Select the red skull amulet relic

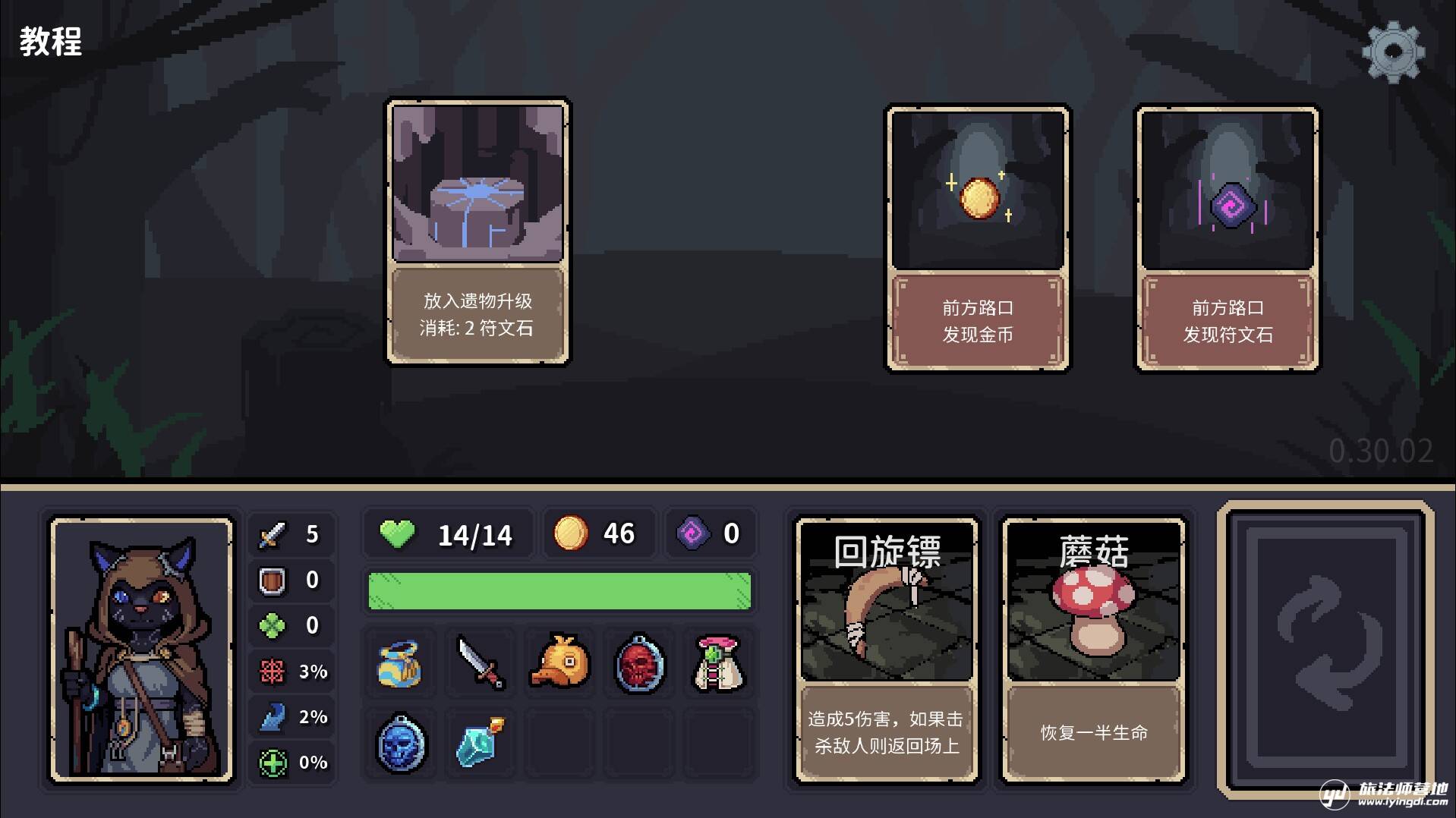coord(640,664)
